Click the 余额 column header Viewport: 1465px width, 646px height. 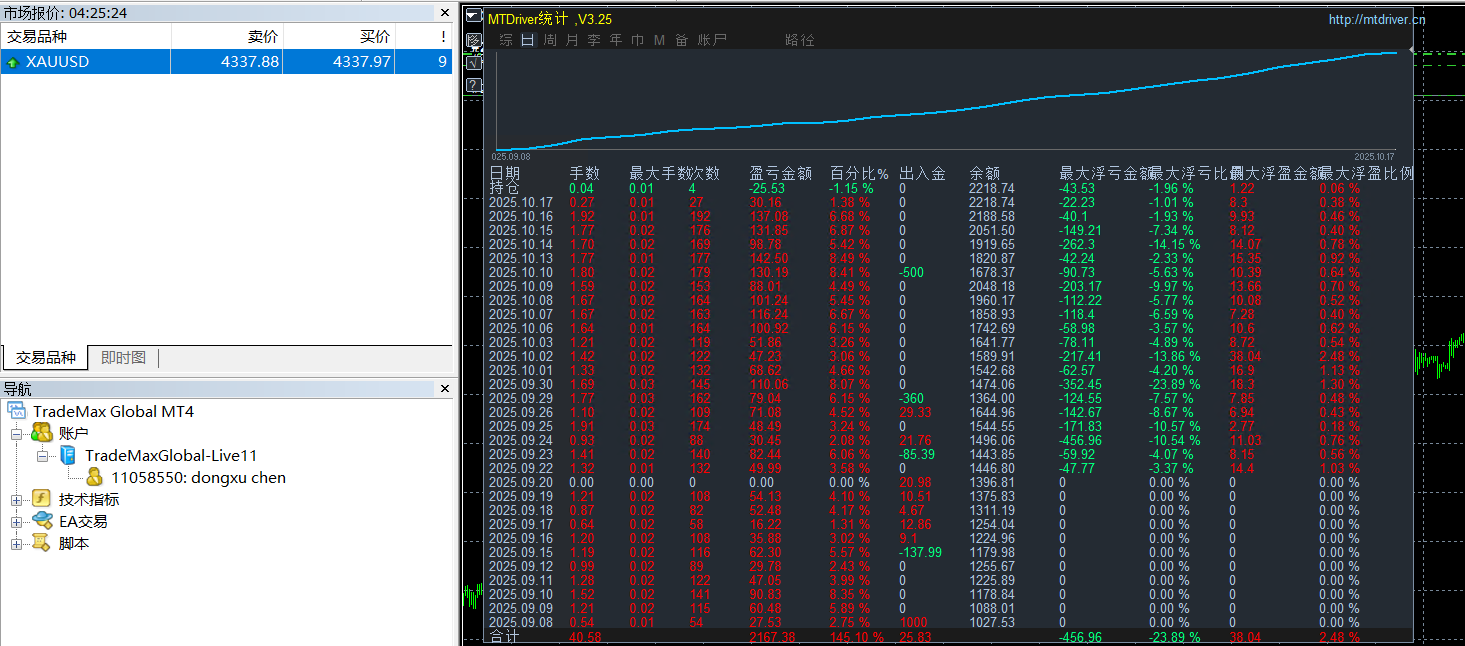point(984,173)
